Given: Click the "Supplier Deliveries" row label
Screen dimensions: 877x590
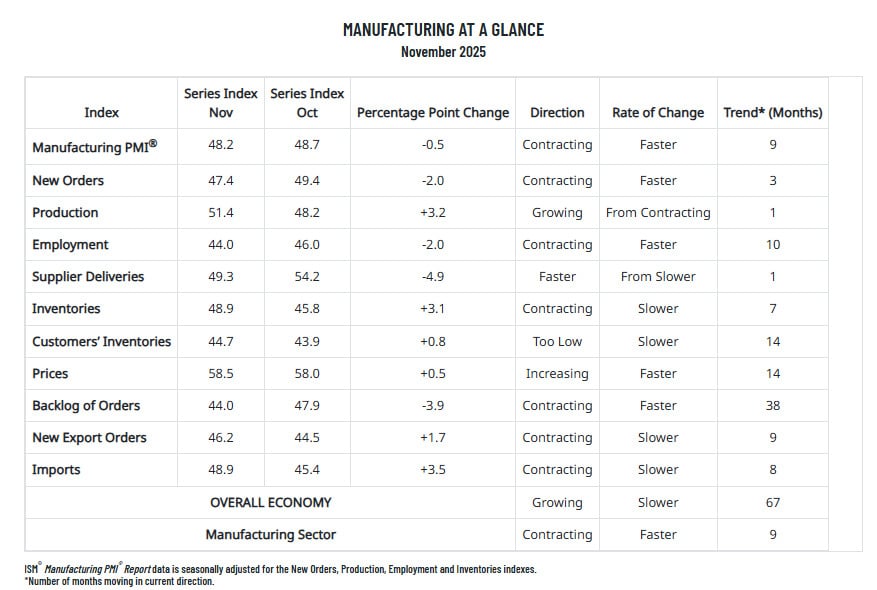Looking at the screenshot, I should (x=88, y=277).
